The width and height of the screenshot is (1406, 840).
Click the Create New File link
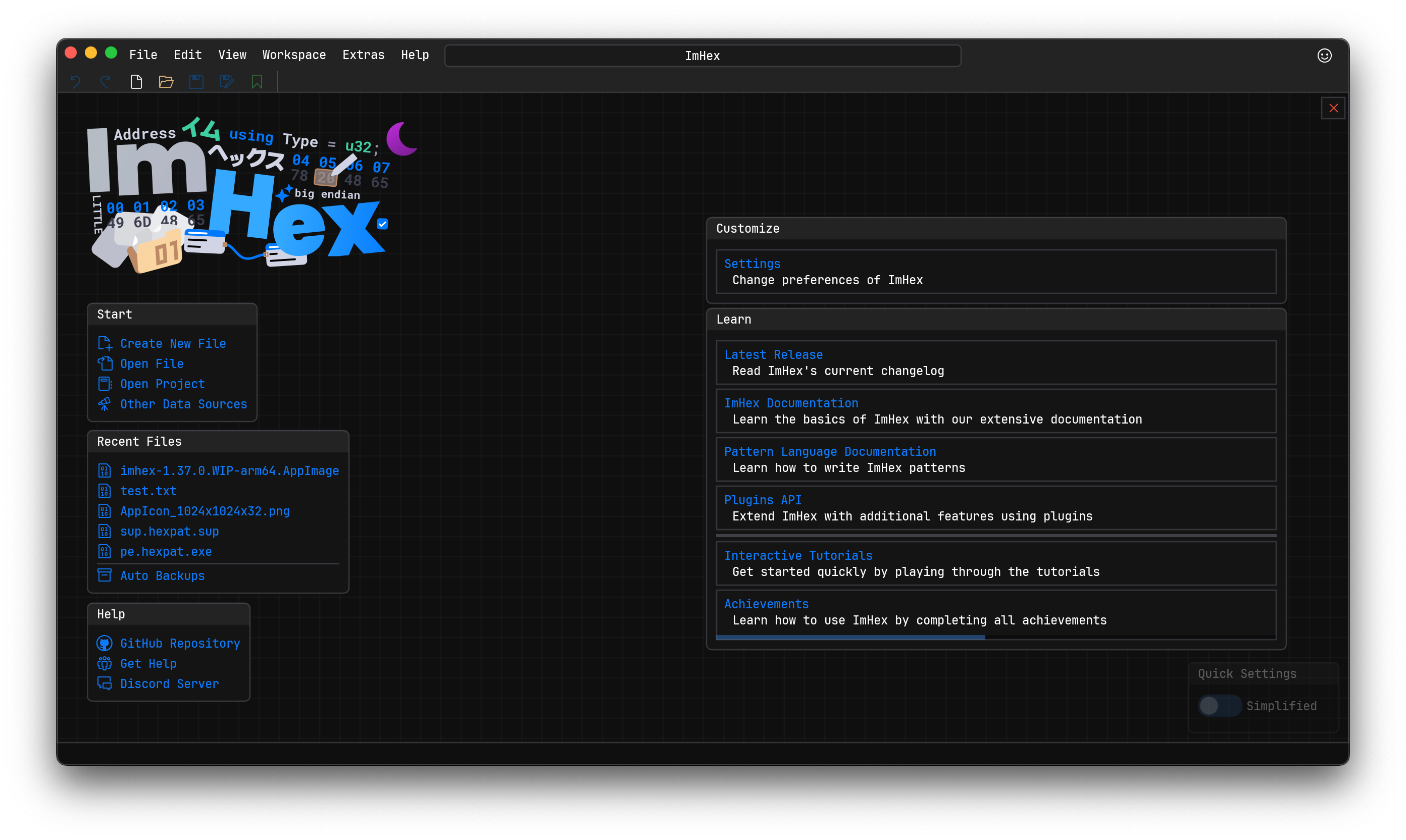coord(173,344)
